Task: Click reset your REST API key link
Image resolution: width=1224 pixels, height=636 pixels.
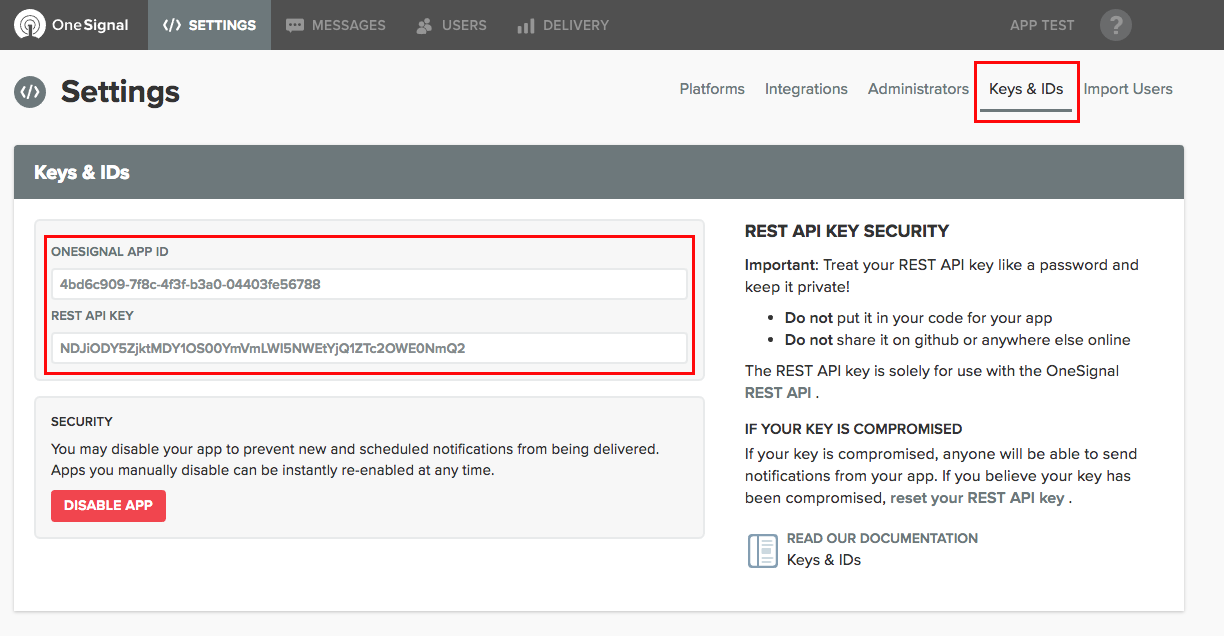Action: click(x=977, y=498)
